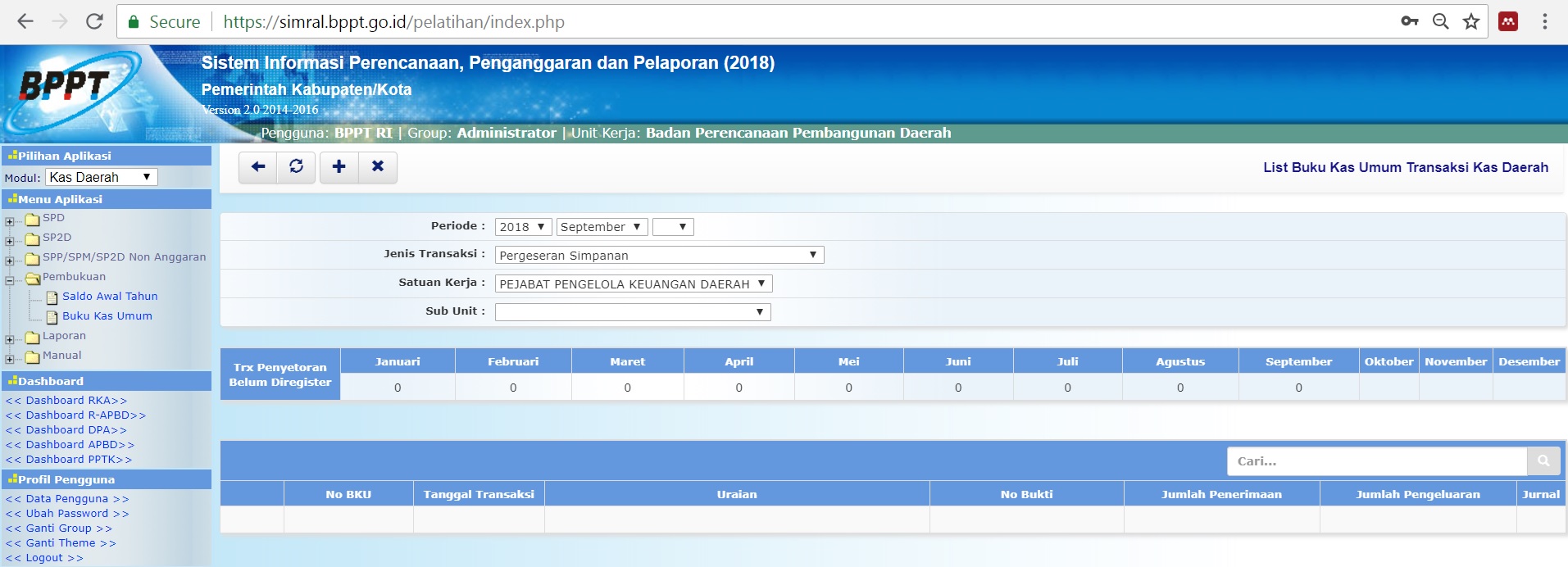Click the back arrow toolbar button
This screenshot has height=567, width=1568.
click(258, 167)
